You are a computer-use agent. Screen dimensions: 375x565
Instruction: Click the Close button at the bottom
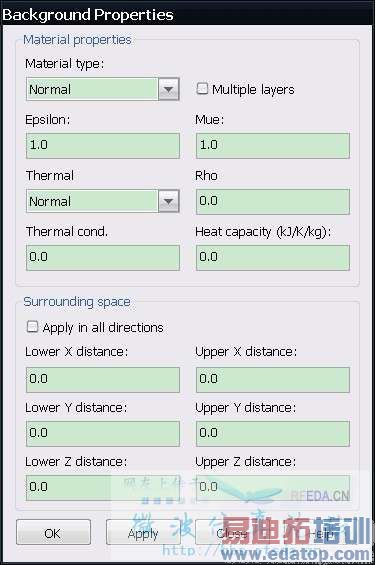point(232,533)
